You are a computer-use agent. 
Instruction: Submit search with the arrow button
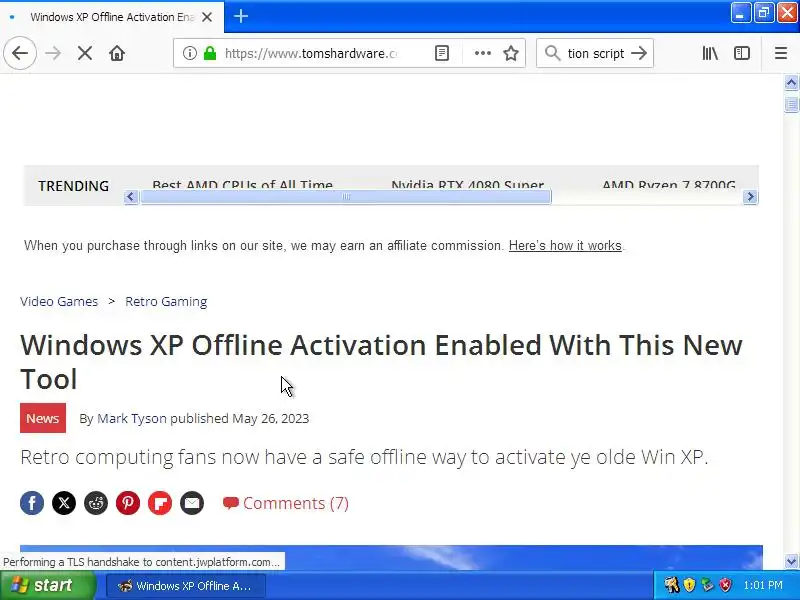(639, 53)
